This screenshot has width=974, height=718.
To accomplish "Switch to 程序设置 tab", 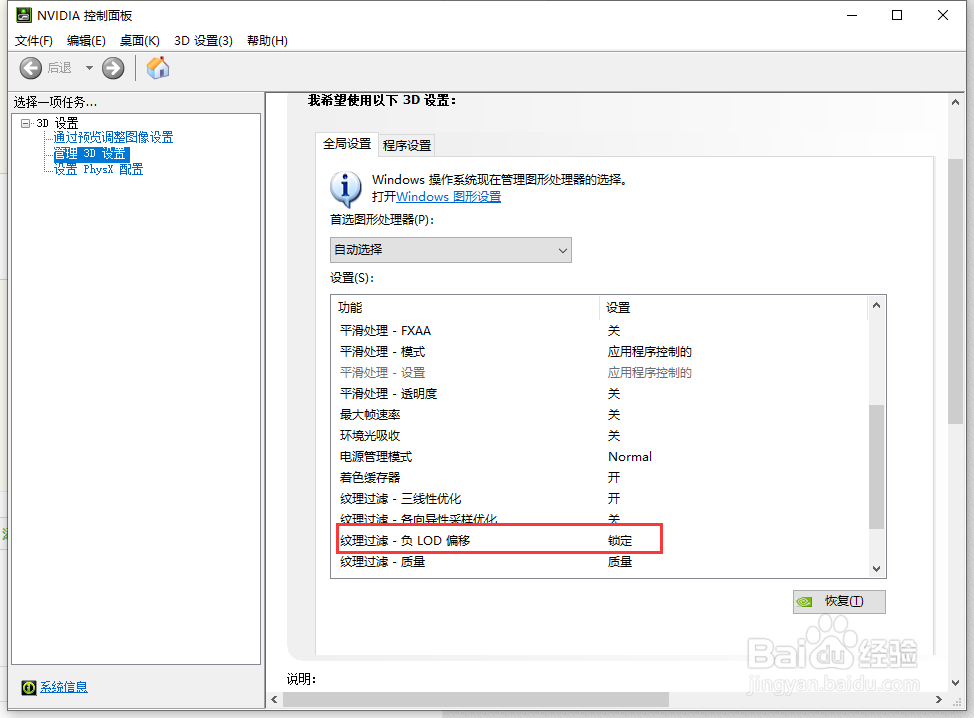I will tap(407, 145).
